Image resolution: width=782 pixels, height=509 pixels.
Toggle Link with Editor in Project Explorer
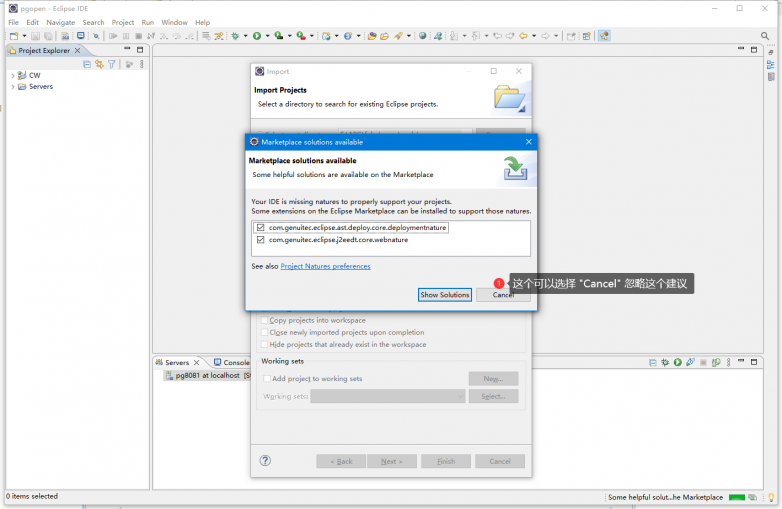tap(99, 64)
